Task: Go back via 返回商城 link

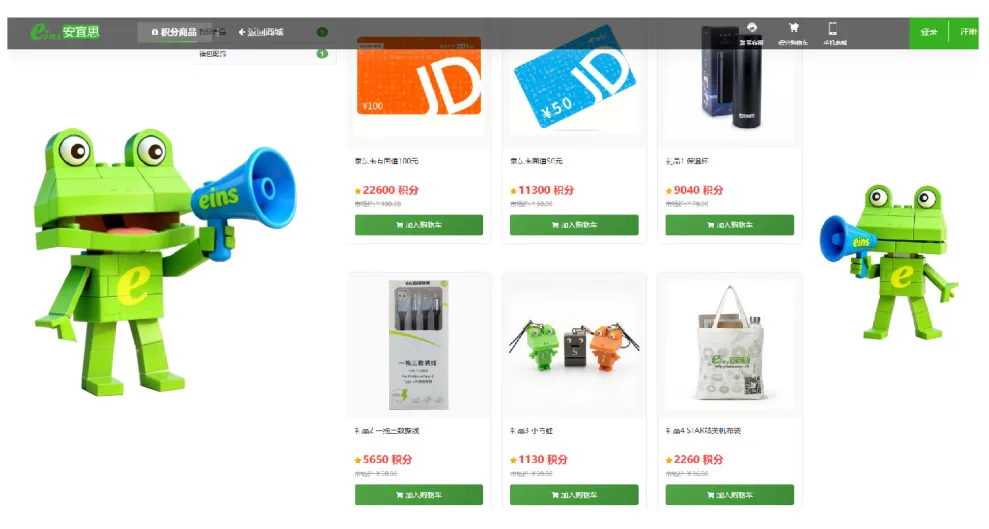Action: pyautogui.click(x=260, y=32)
